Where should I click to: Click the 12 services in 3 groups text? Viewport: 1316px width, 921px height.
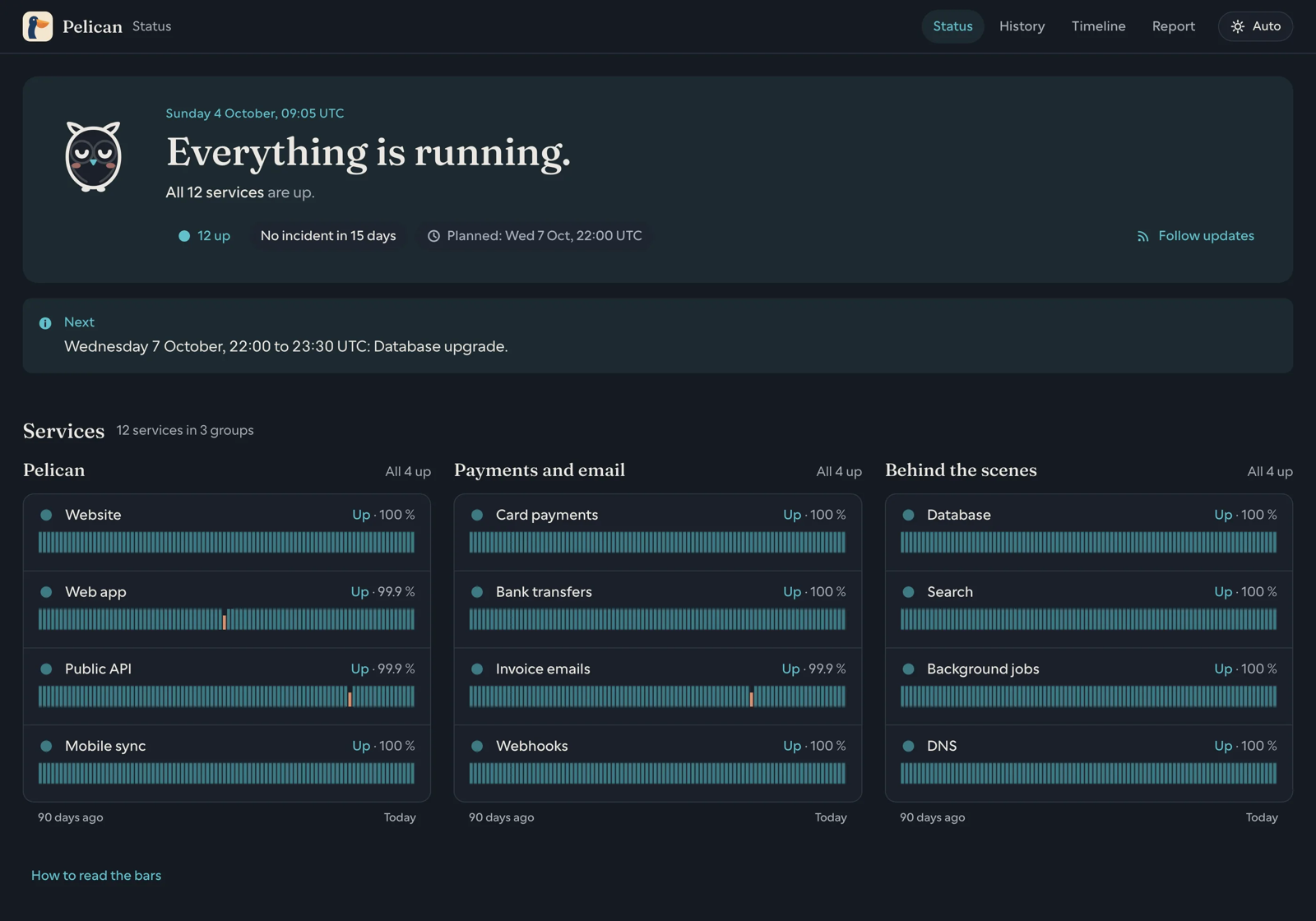185,430
